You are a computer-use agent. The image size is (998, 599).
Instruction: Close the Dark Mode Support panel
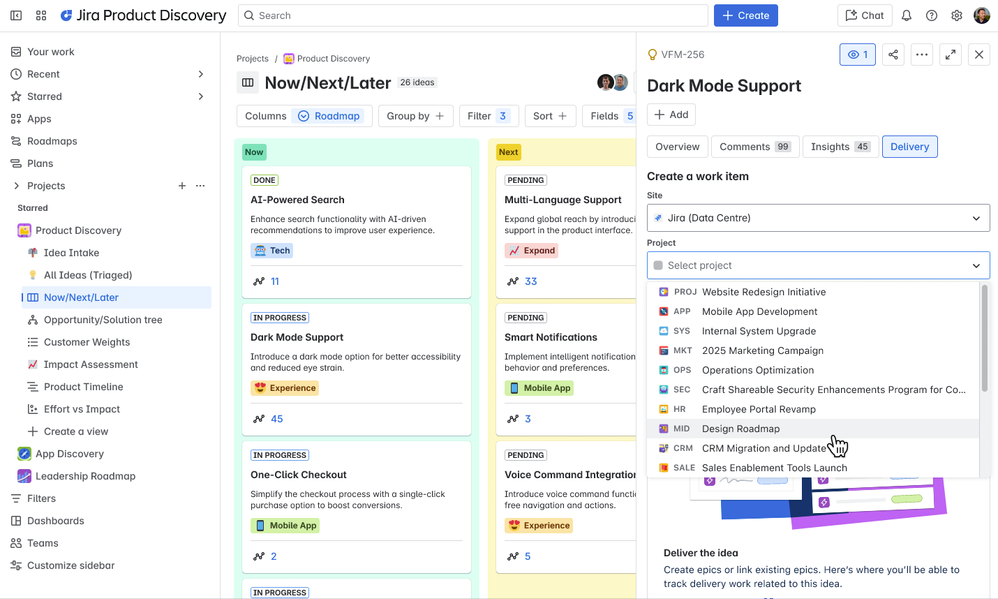979,55
